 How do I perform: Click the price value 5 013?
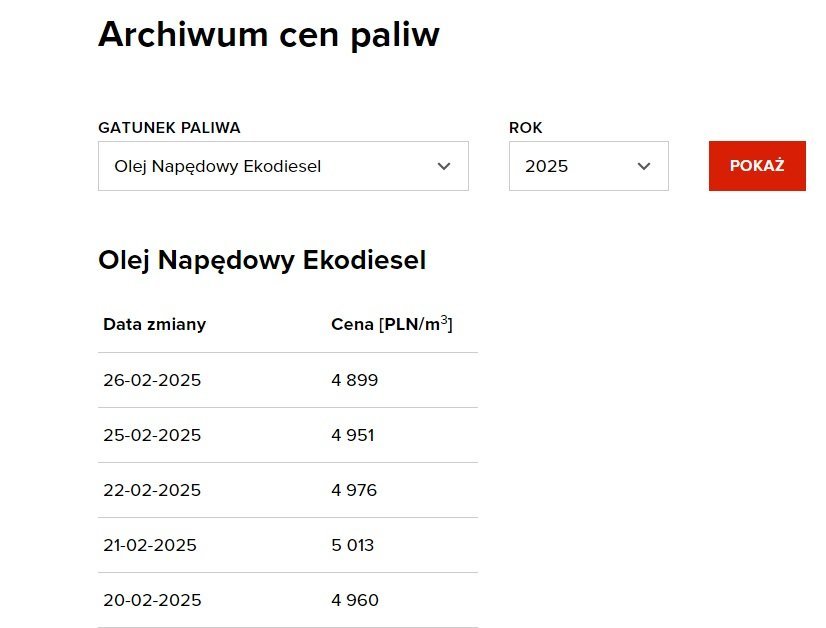(354, 545)
